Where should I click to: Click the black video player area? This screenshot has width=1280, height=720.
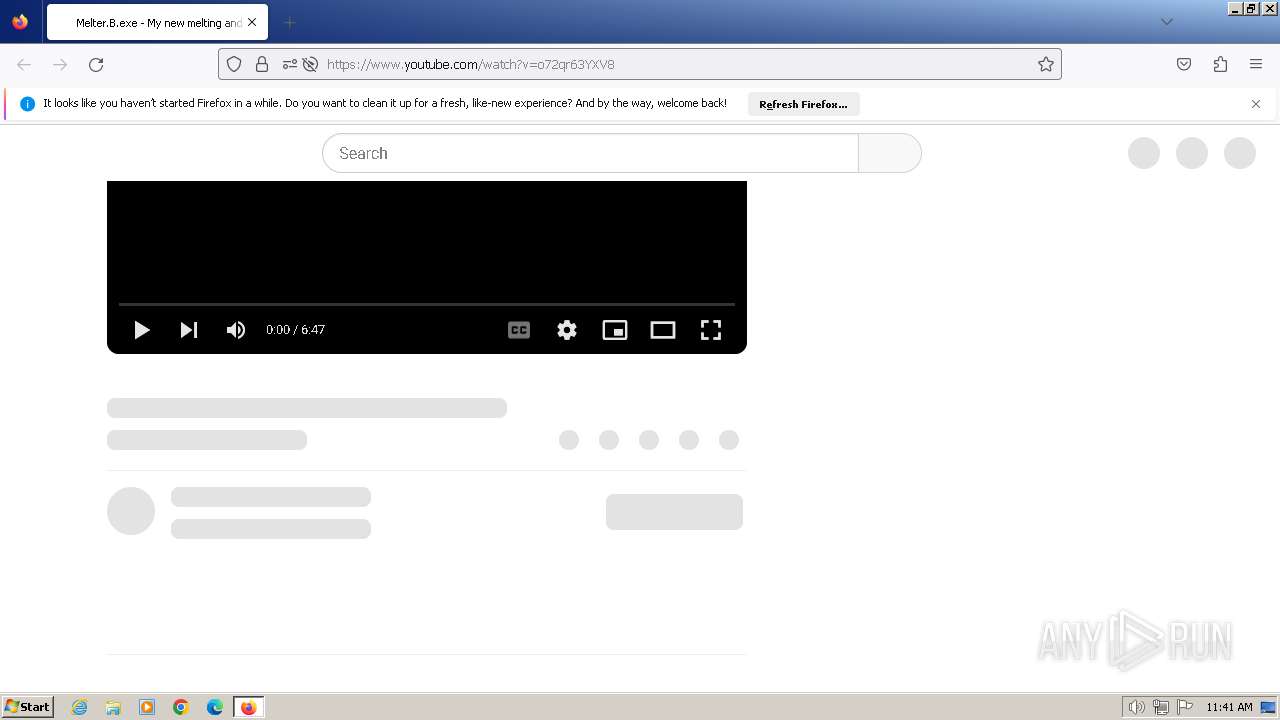click(427, 240)
